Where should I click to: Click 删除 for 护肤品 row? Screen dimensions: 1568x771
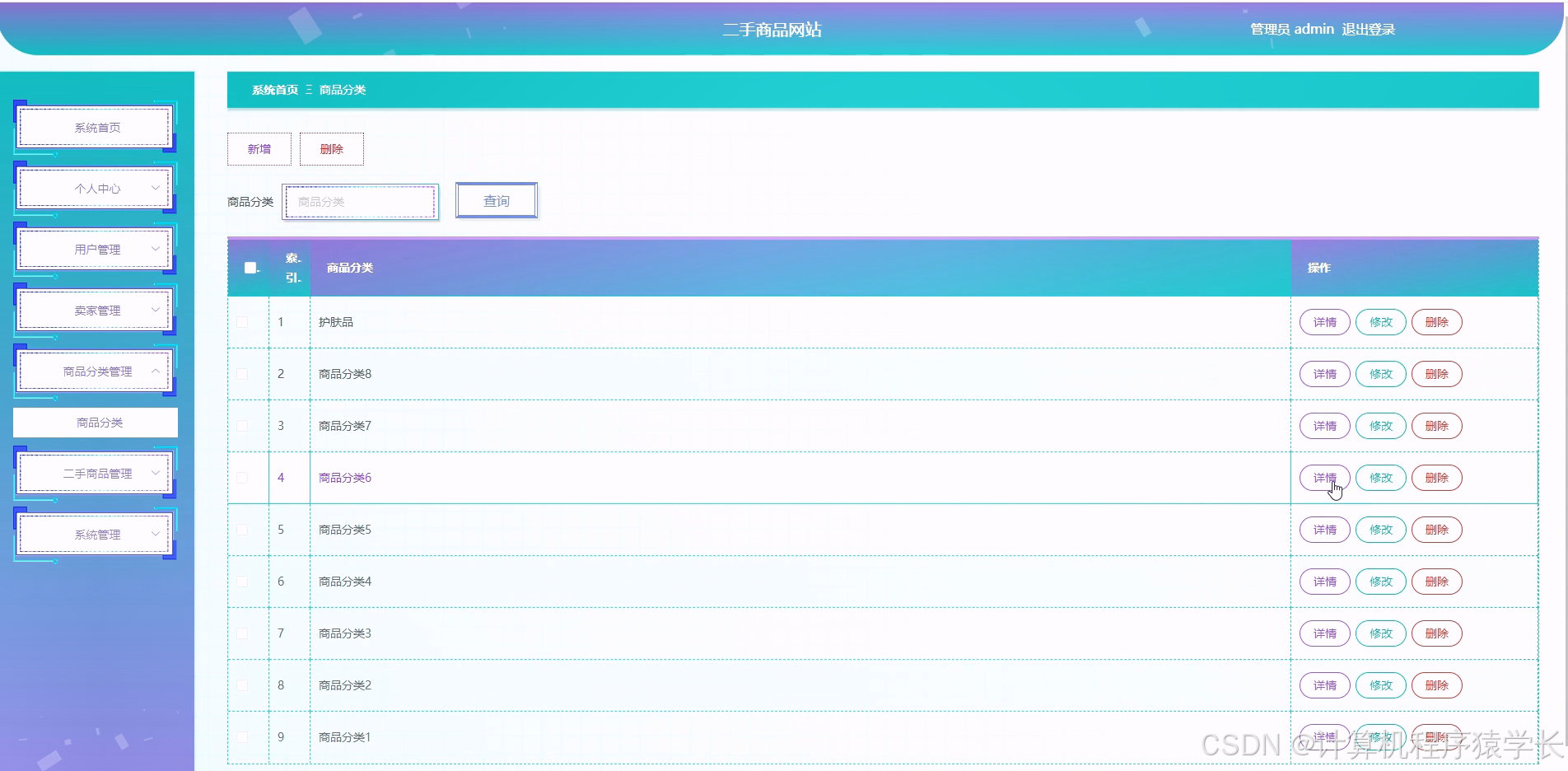(1437, 322)
